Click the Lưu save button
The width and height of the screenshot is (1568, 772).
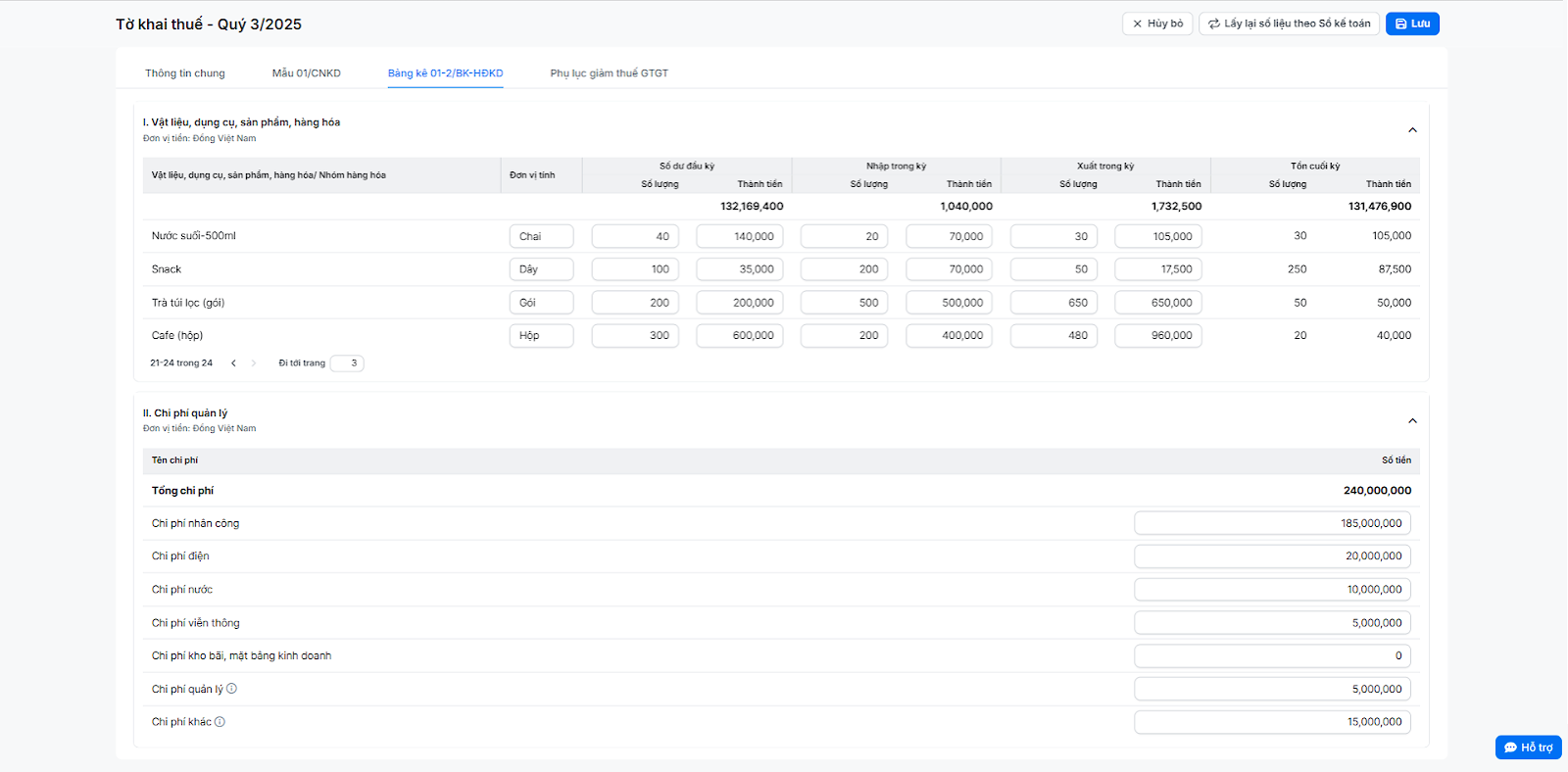1412,24
